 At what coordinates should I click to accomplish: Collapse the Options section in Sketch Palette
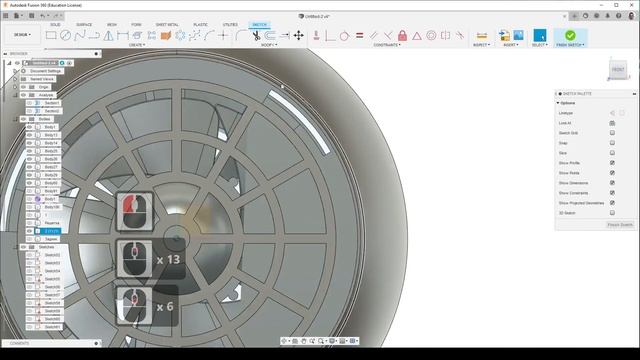point(558,103)
